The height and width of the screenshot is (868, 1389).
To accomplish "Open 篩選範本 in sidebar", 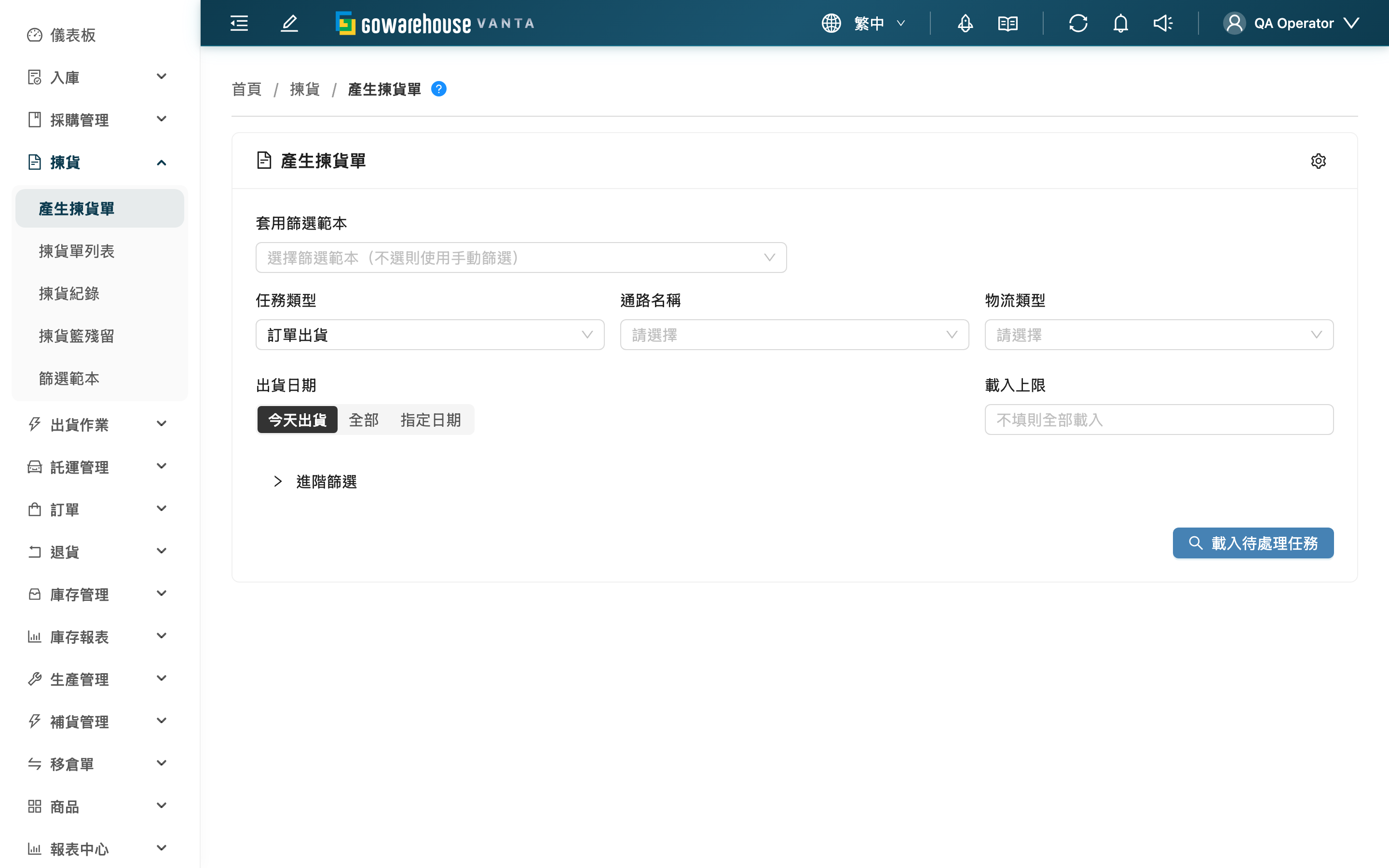I will (x=100, y=379).
